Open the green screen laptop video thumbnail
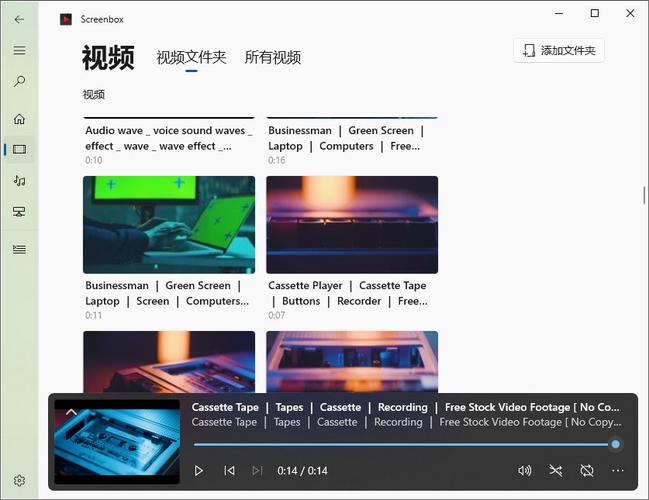The height and width of the screenshot is (500, 649). tap(169, 225)
